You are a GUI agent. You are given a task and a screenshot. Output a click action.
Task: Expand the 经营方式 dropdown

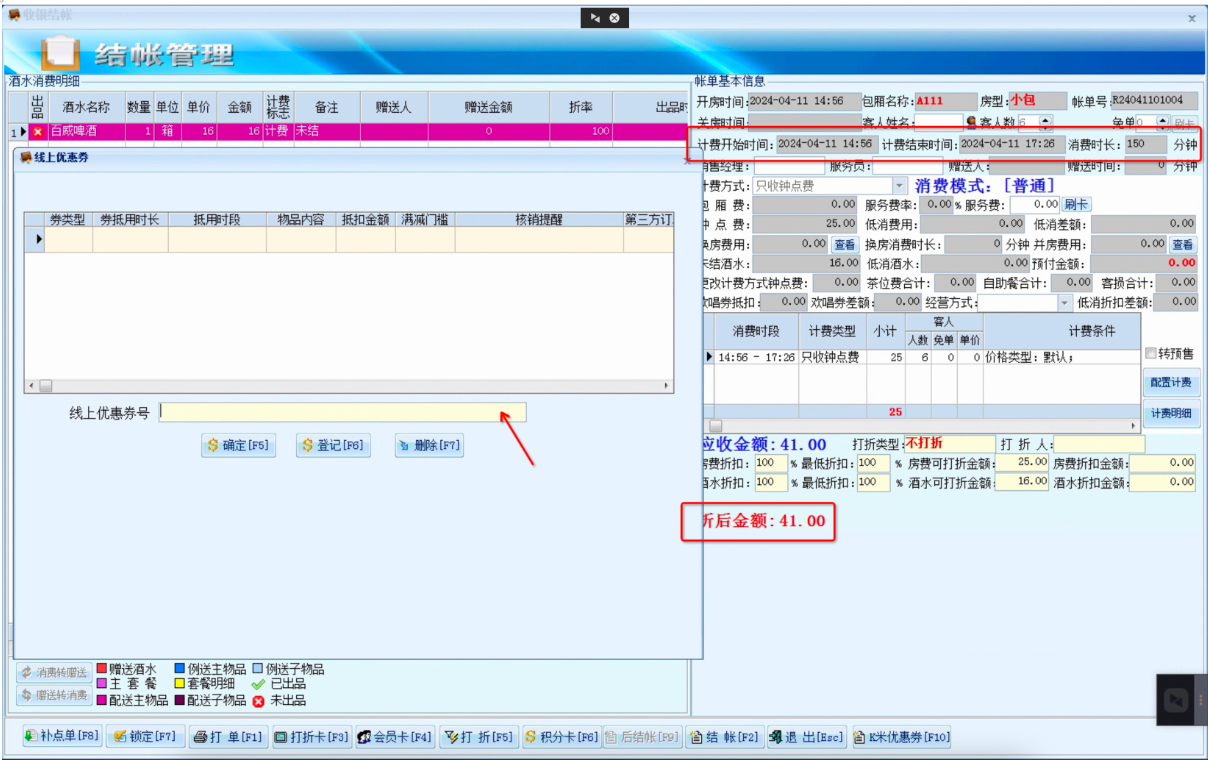[1063, 302]
